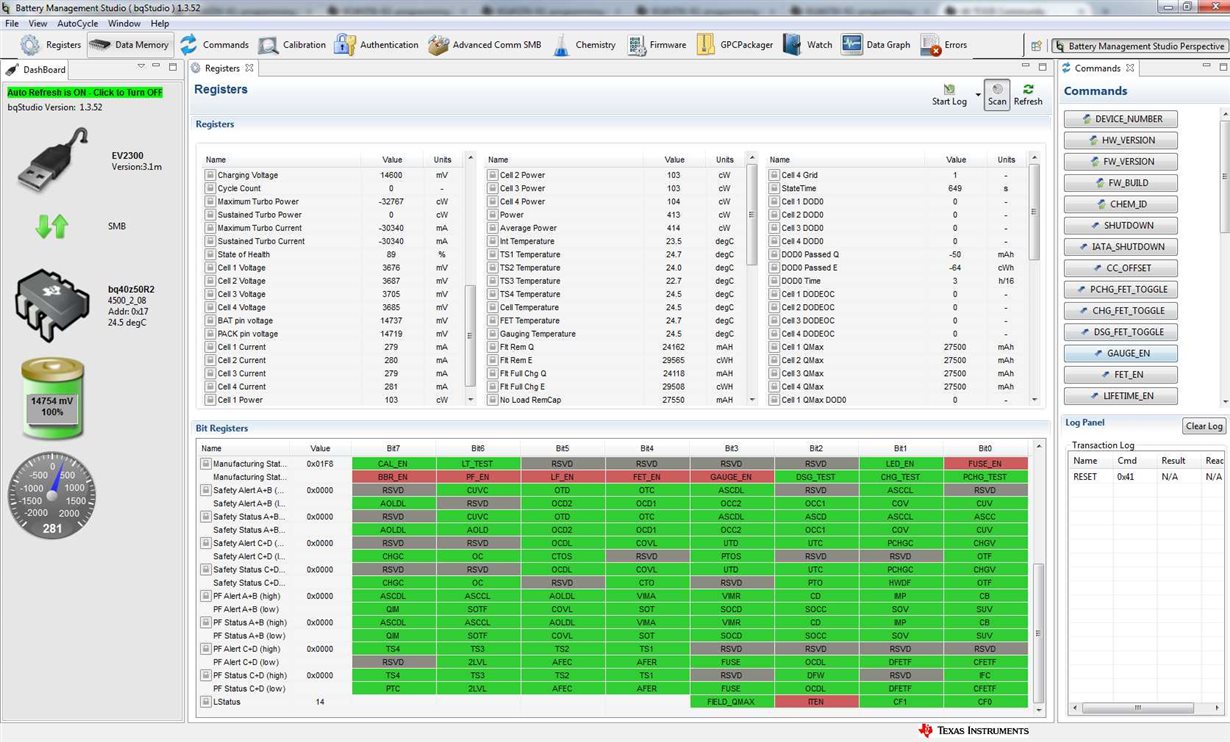Open the Errors tool

(943, 45)
